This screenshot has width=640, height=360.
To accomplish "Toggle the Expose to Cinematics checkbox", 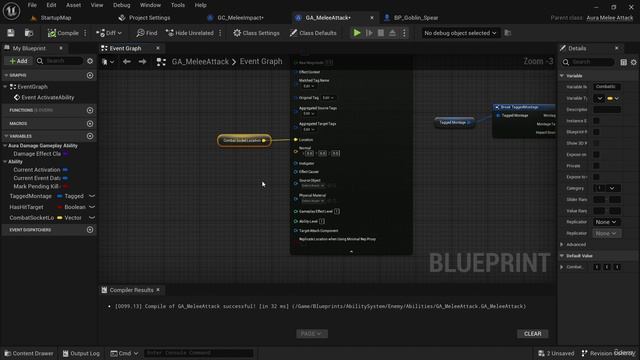I will [x=596, y=177].
